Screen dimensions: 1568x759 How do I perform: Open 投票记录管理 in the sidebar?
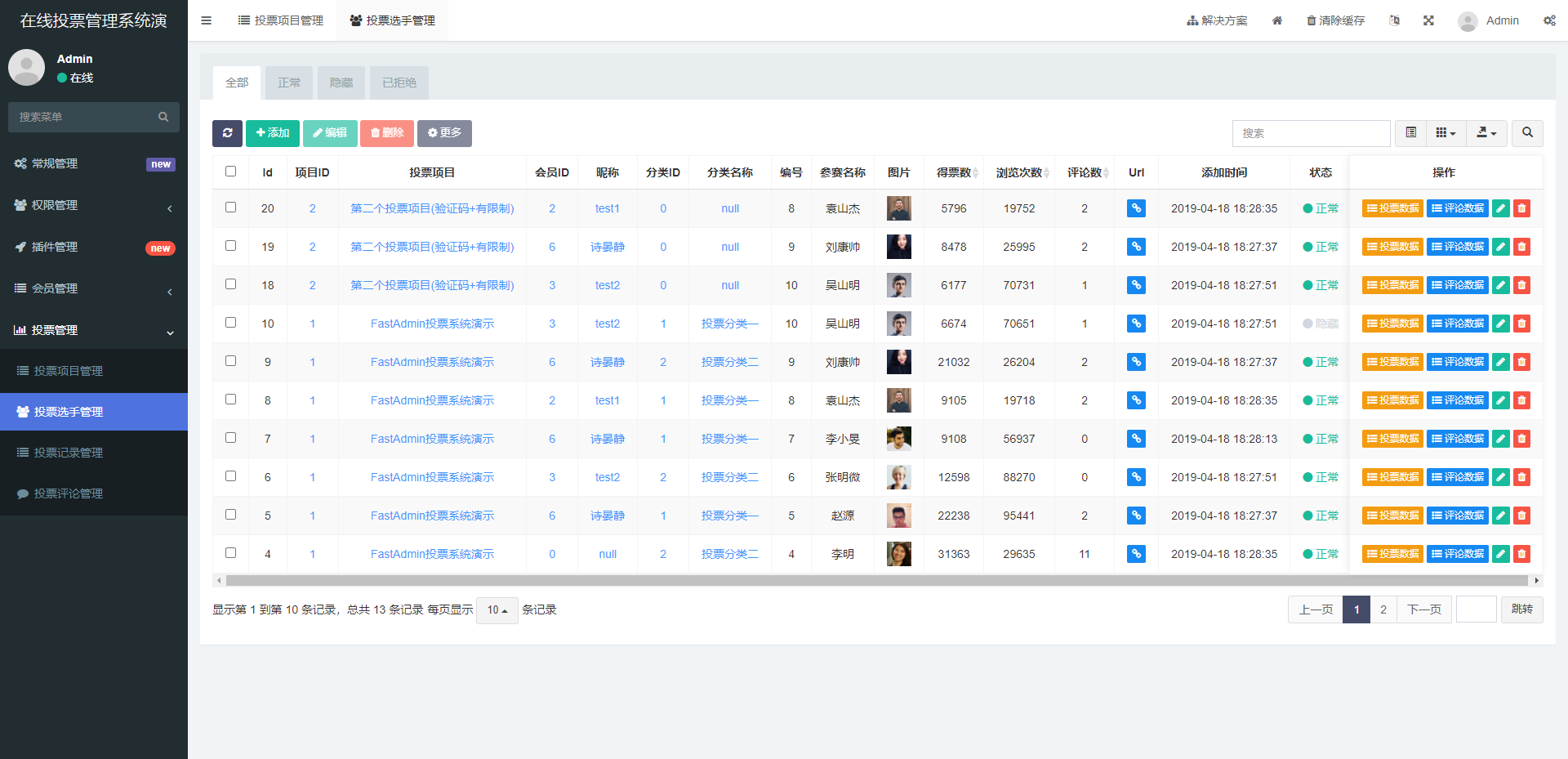69,453
